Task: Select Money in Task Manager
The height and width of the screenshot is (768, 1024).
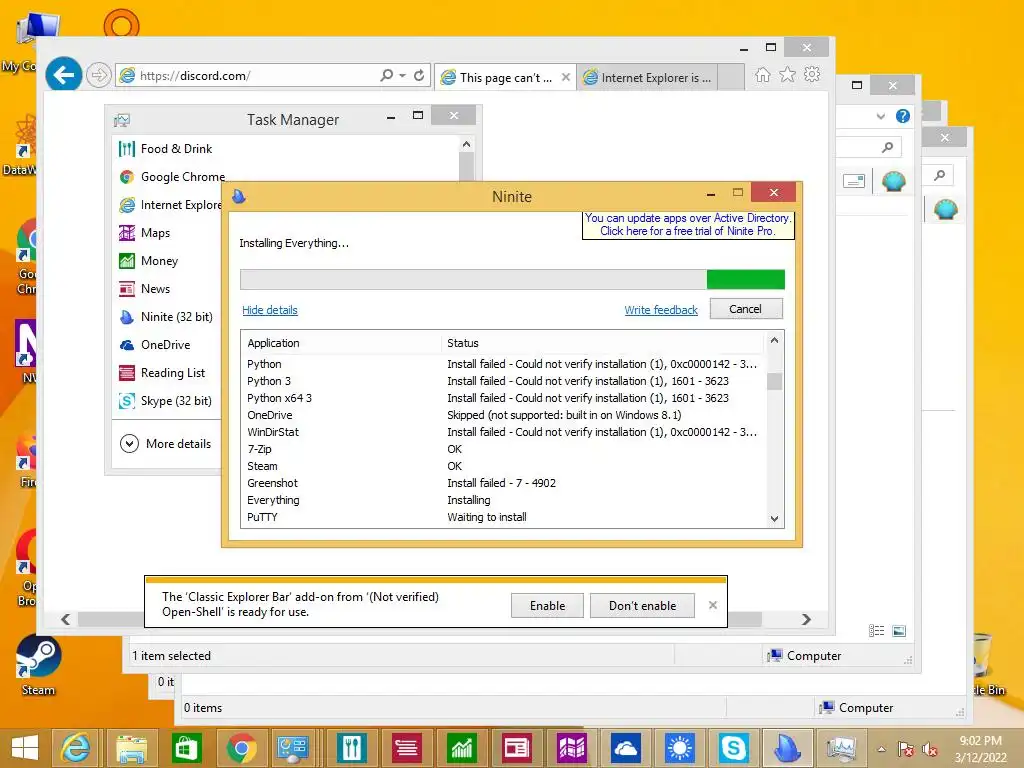Action: pyautogui.click(x=149, y=261)
